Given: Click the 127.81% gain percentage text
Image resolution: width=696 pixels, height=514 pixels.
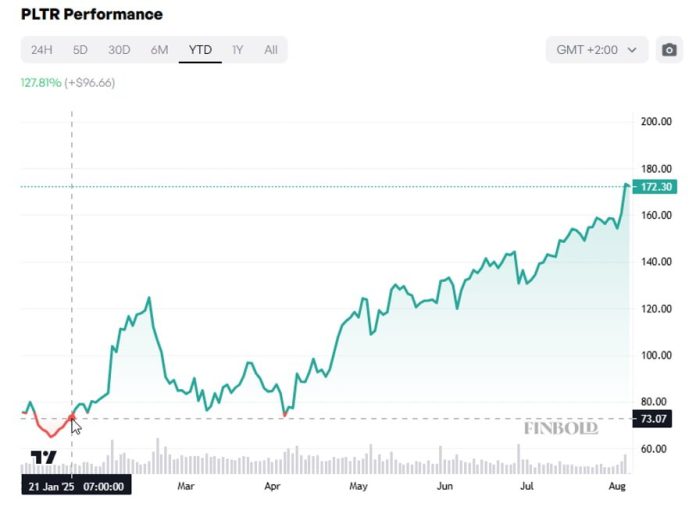Looking at the screenshot, I should (x=40, y=82).
